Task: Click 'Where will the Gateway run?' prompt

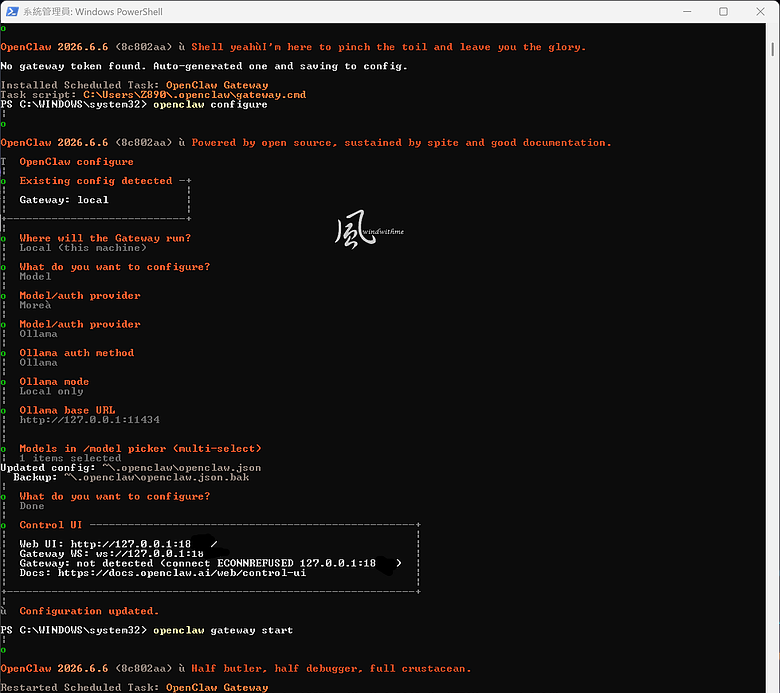Action: 105,238
